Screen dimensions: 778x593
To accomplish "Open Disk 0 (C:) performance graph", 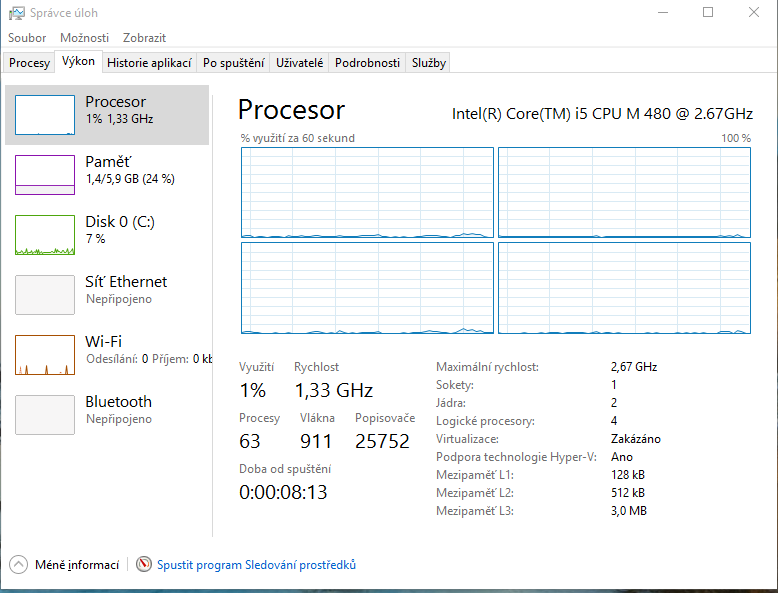I will (x=44, y=235).
